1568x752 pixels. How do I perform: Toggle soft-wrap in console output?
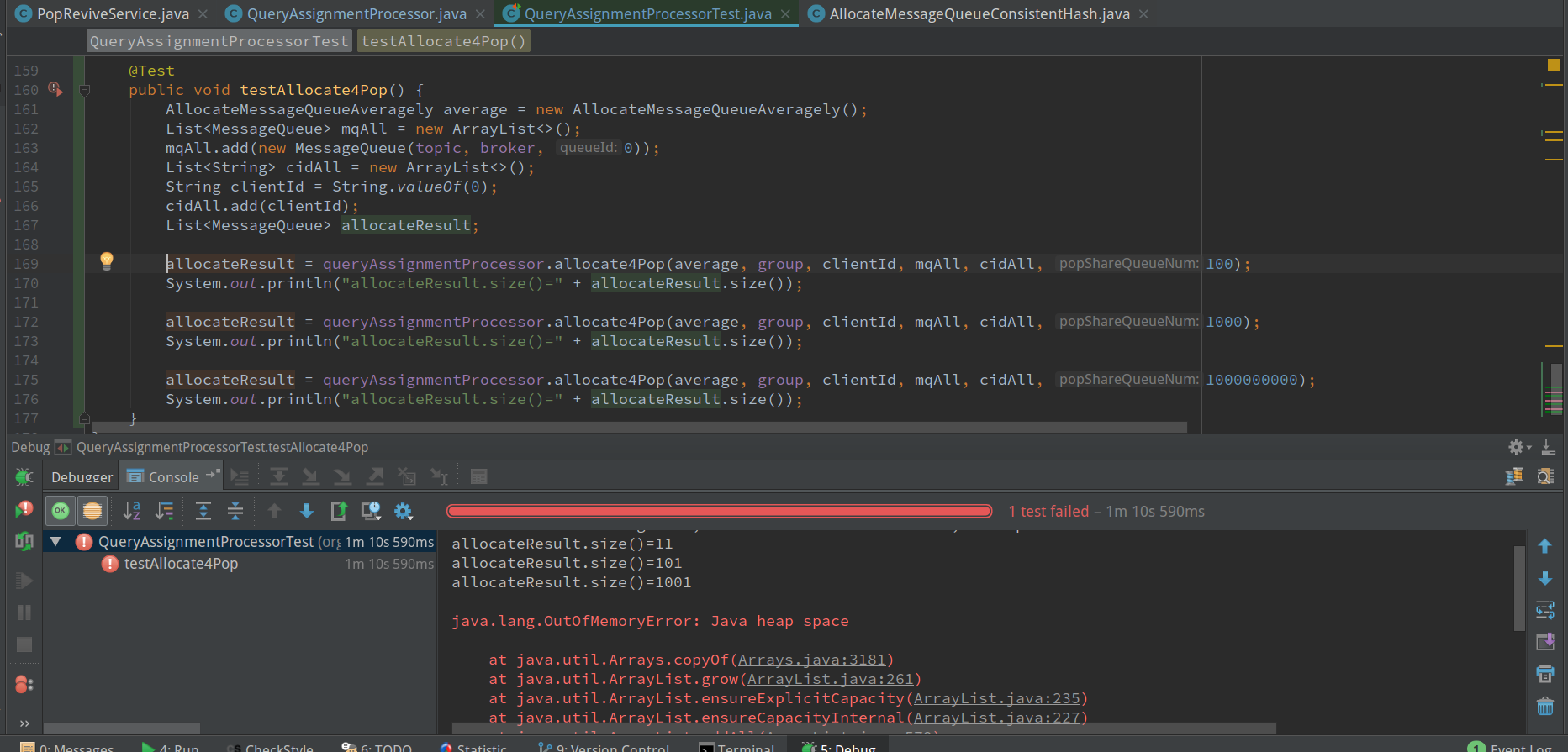pyautogui.click(x=1544, y=610)
